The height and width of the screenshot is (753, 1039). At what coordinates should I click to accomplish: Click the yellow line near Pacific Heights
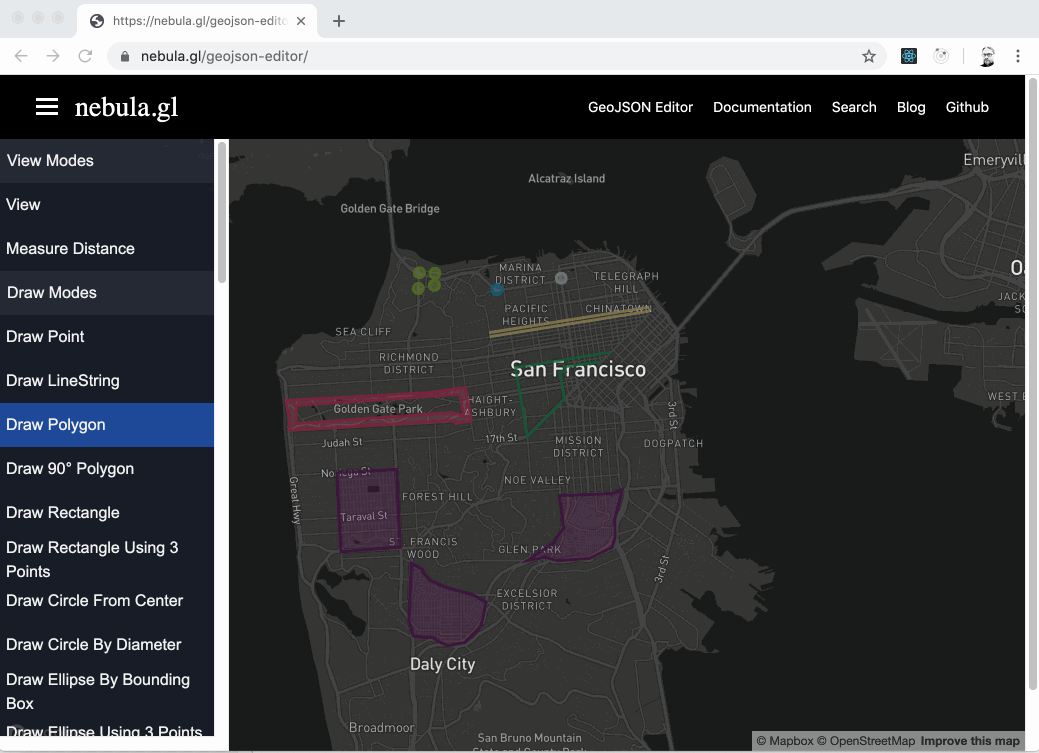click(570, 322)
